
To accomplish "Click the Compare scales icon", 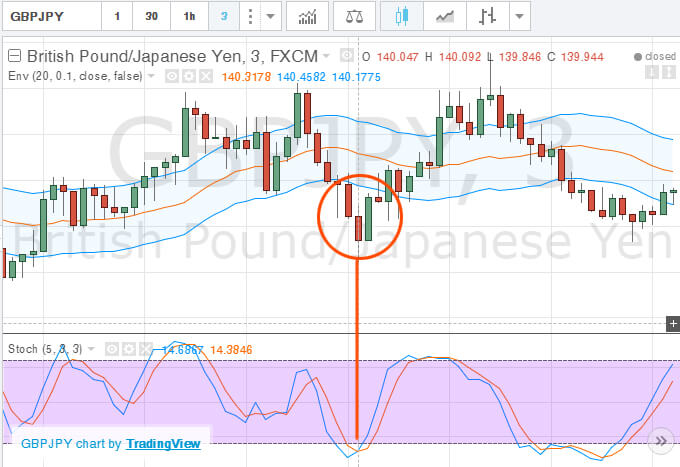I will click(354, 16).
